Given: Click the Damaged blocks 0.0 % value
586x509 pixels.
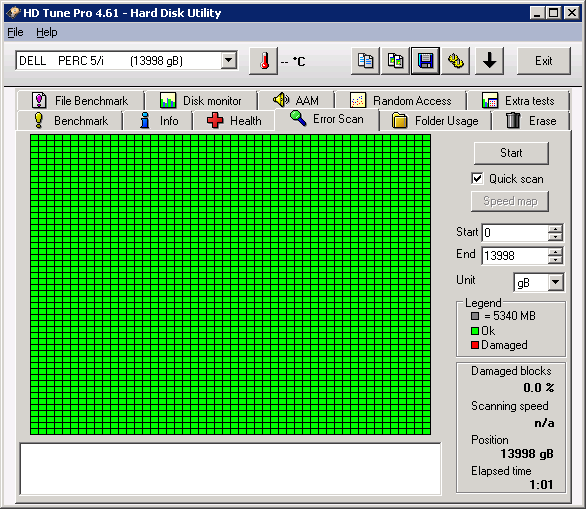Looking at the screenshot, I should (x=539, y=388).
